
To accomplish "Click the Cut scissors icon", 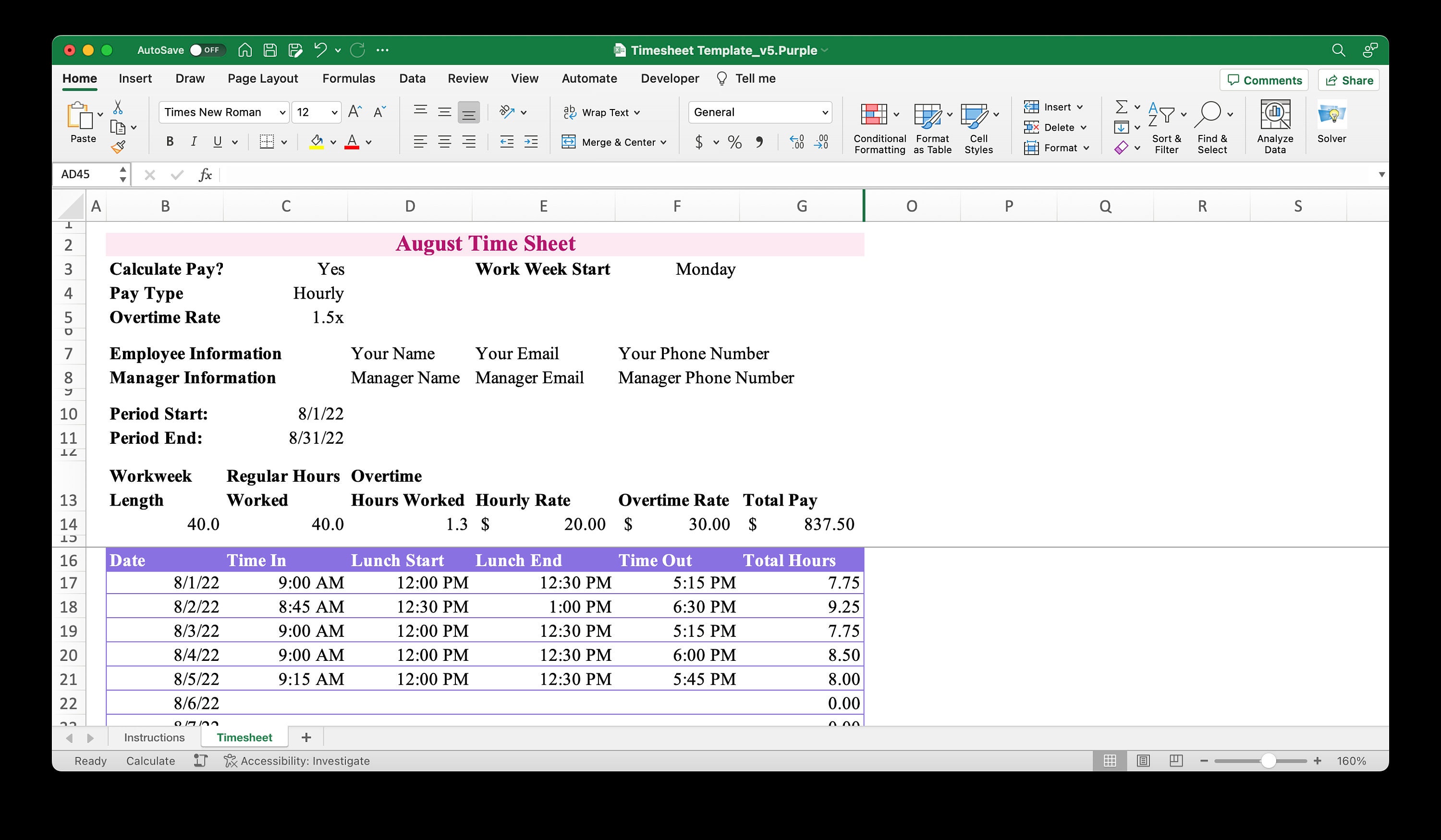I will [x=118, y=107].
